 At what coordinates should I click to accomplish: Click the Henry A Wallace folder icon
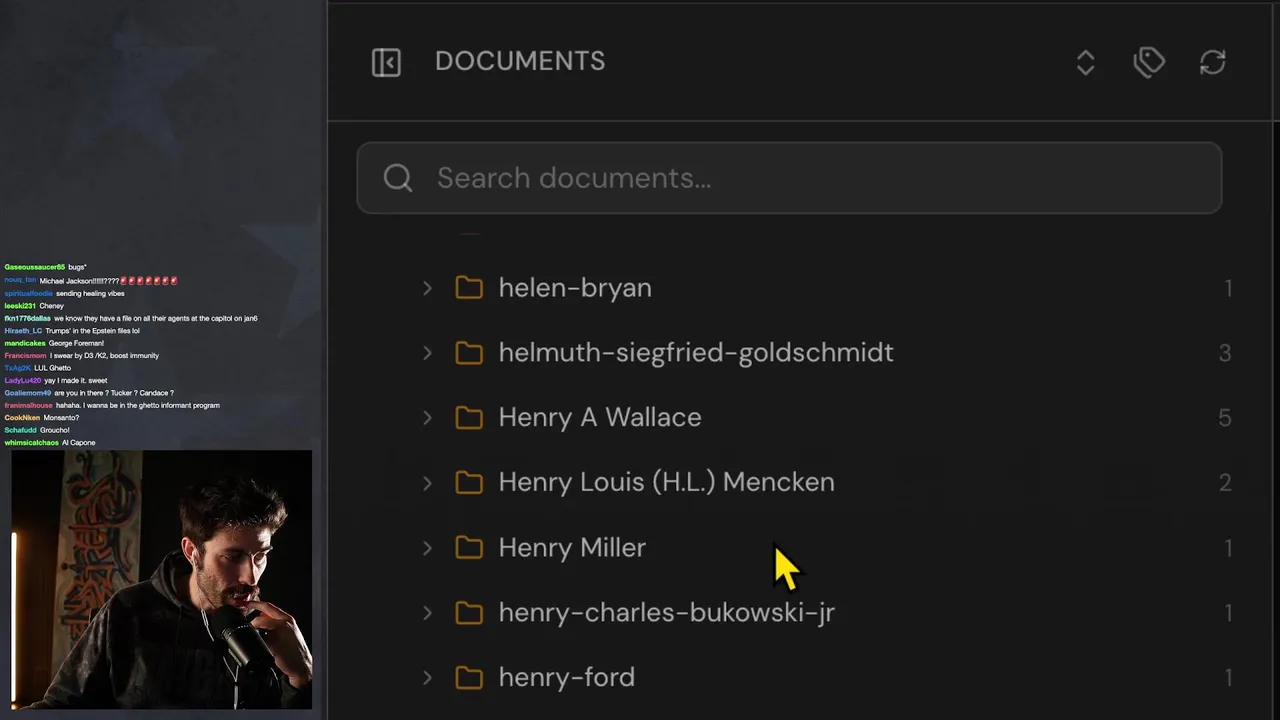(x=469, y=418)
